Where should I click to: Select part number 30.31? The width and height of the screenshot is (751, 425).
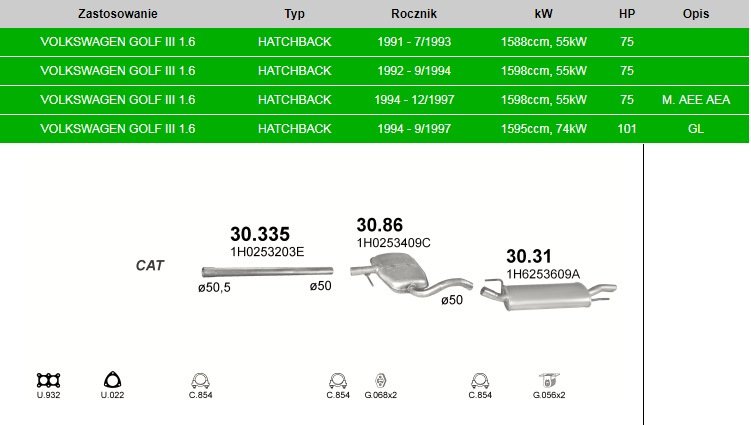(x=529, y=256)
